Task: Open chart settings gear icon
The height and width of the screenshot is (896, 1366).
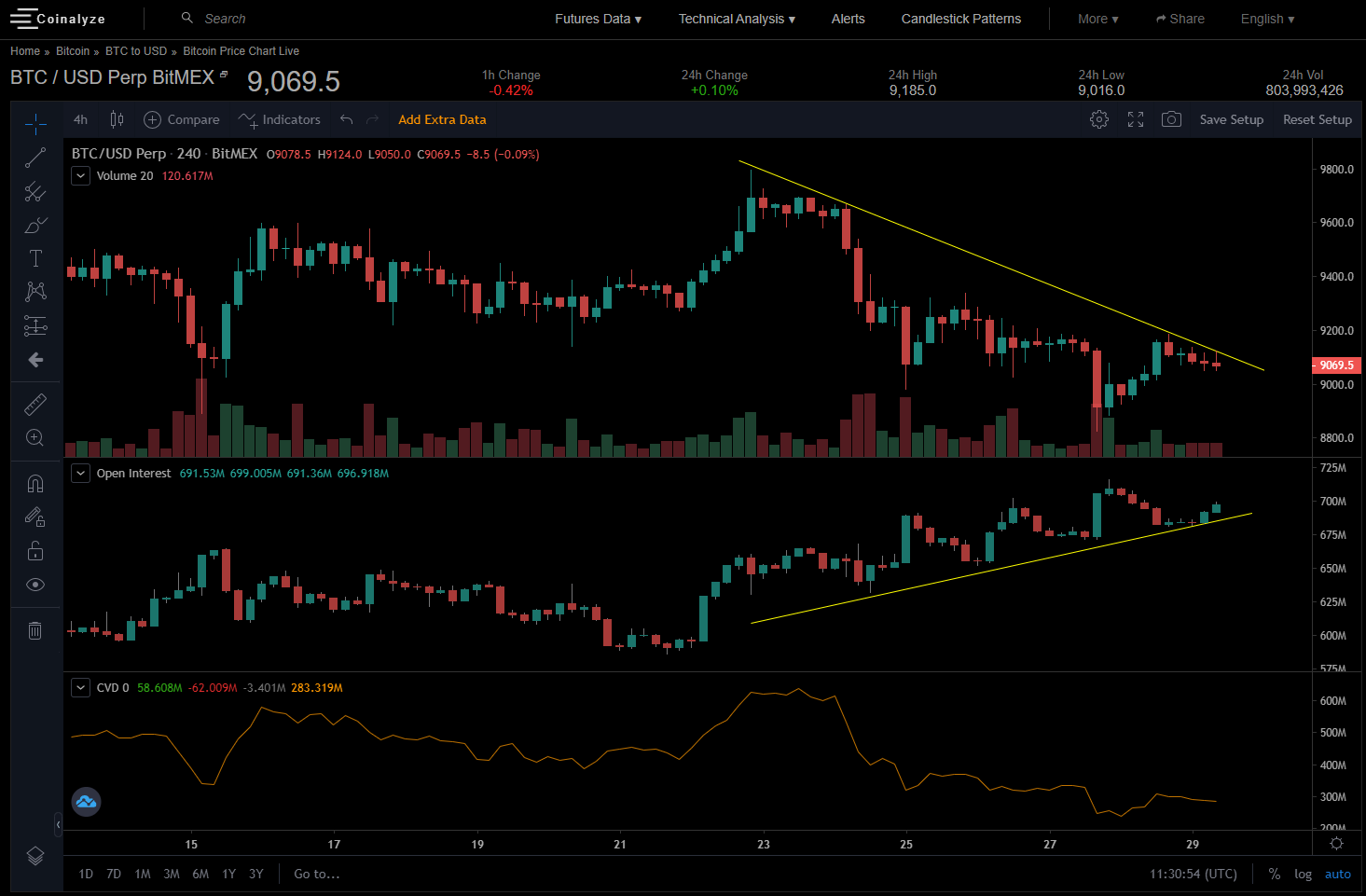Action: 1099,119
